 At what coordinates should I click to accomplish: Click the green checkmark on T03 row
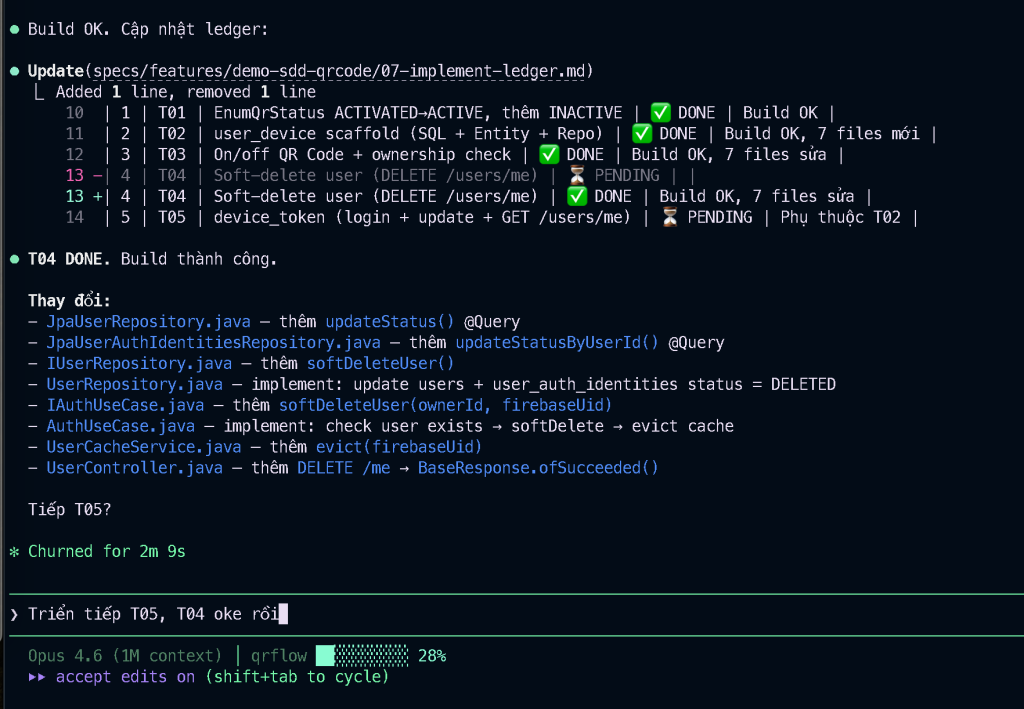coord(548,155)
